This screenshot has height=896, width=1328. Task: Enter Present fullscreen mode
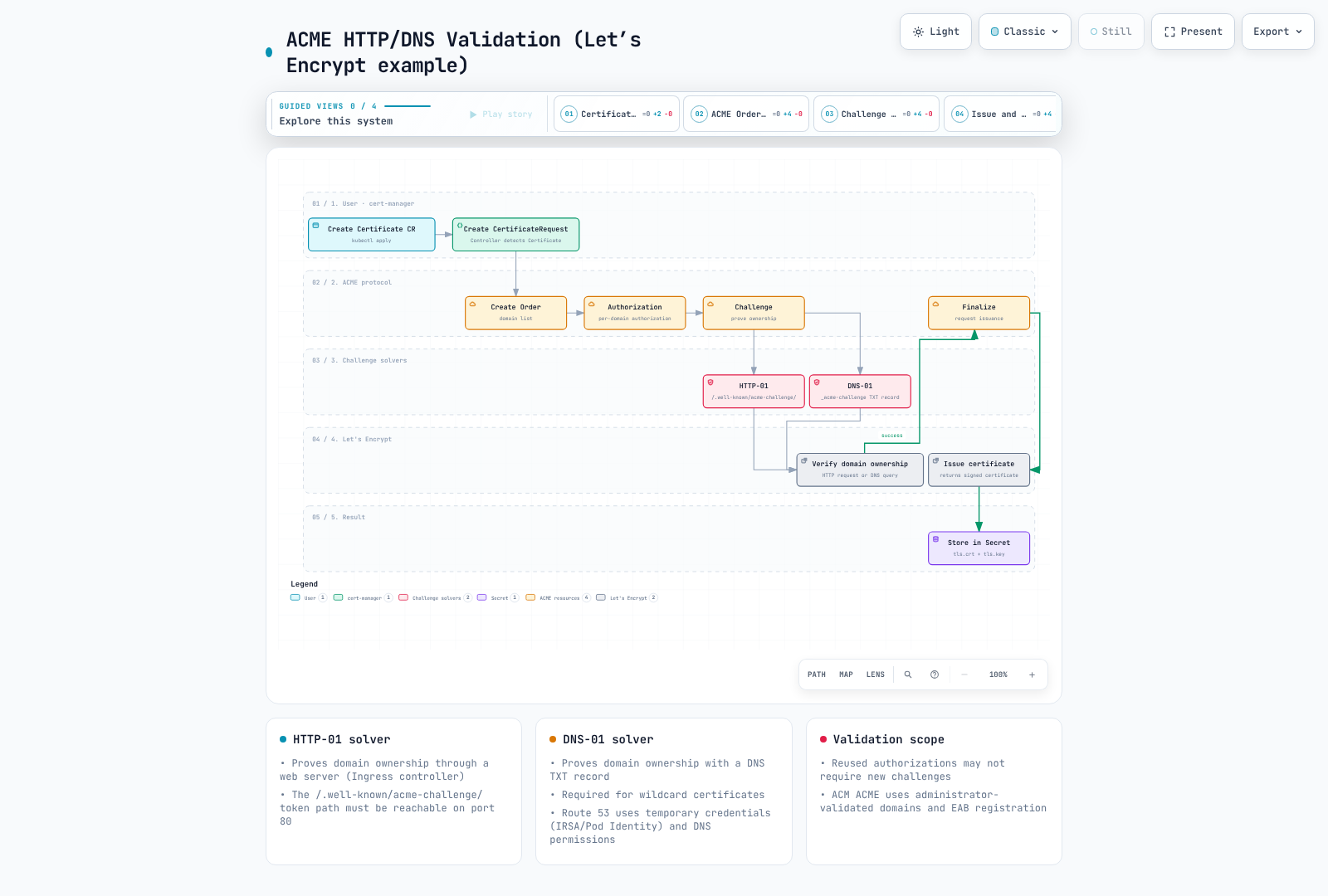[1193, 32]
